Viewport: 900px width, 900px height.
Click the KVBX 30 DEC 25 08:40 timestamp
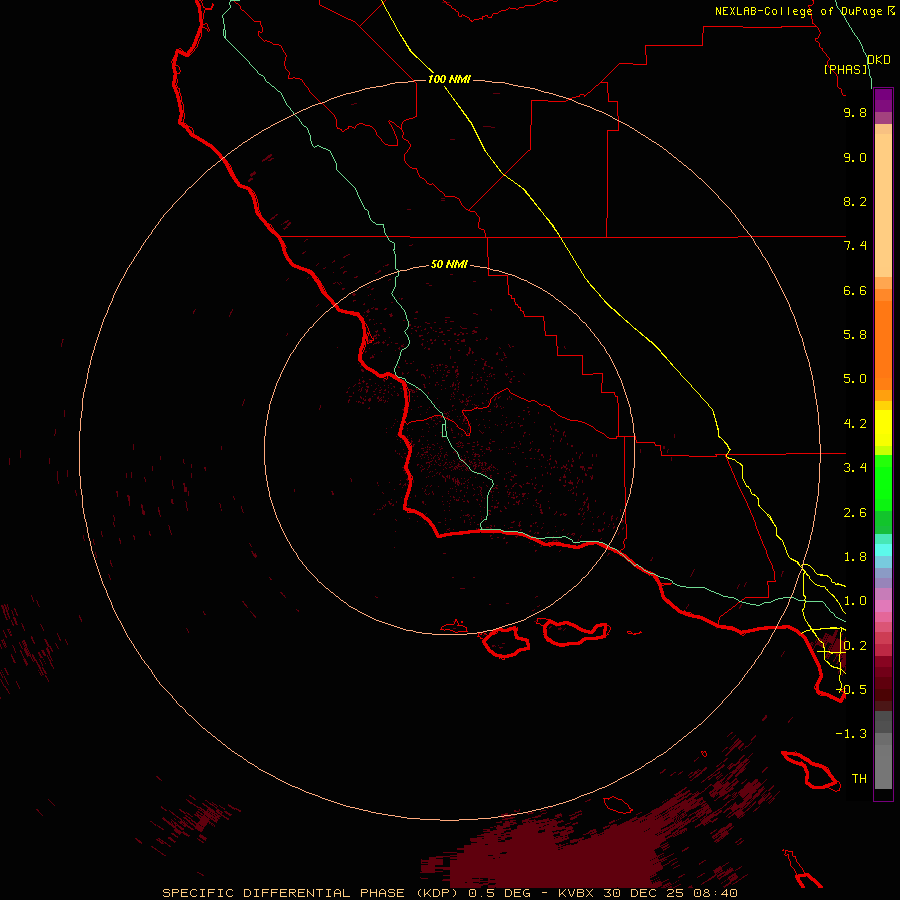[647, 893]
